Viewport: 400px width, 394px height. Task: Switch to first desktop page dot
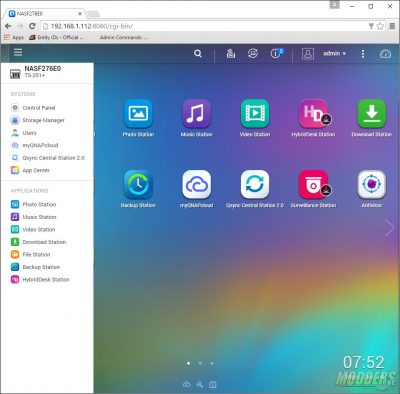click(189, 363)
